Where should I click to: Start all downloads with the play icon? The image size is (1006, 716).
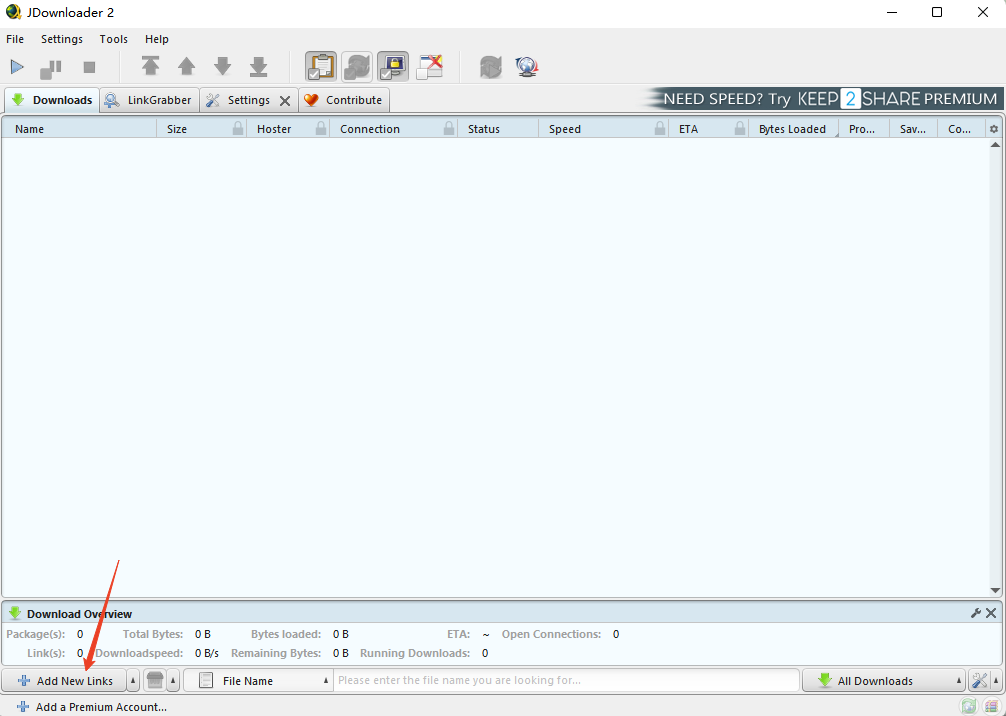point(17,67)
